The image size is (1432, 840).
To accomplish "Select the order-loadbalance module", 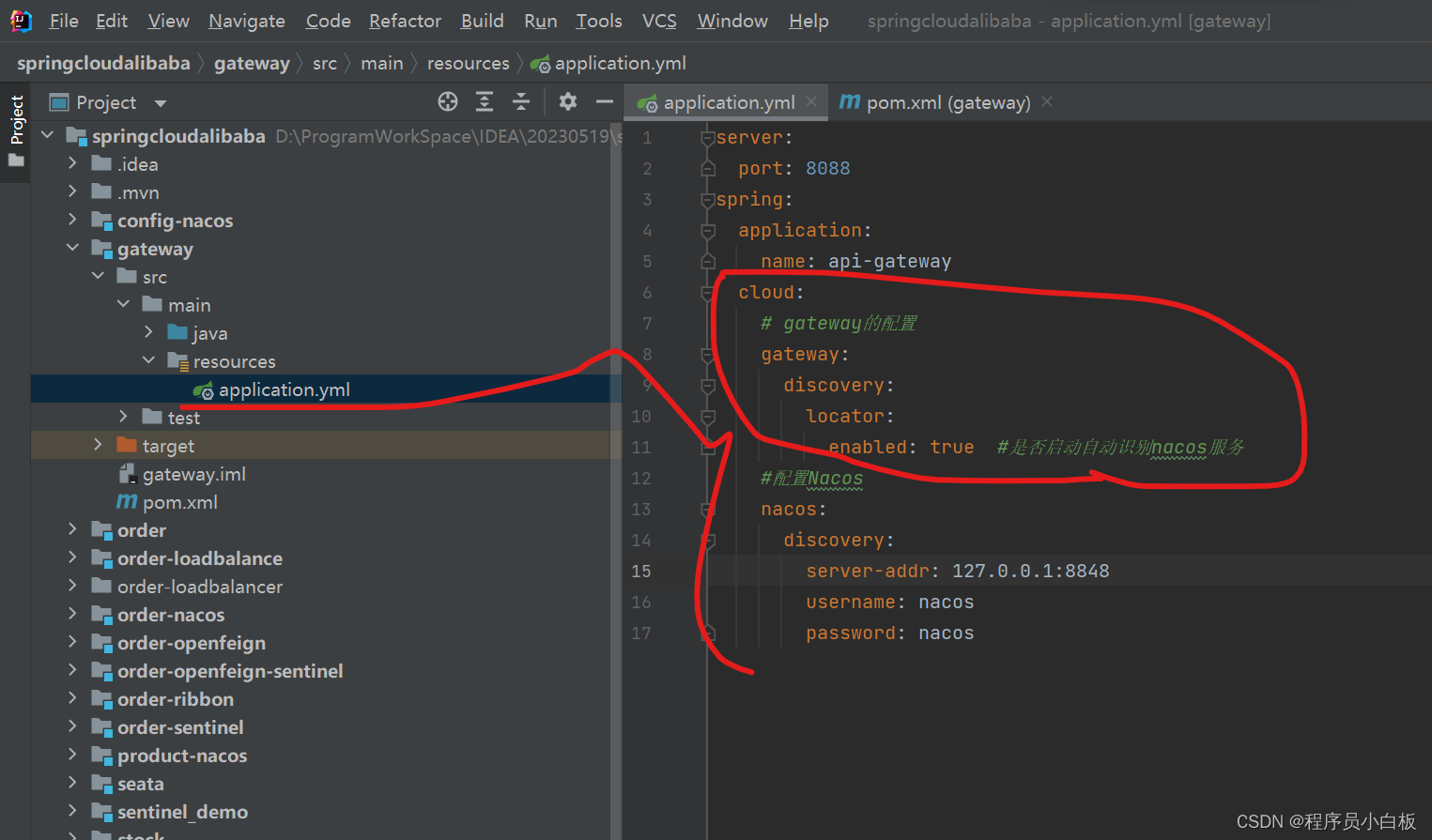I will [x=199, y=558].
